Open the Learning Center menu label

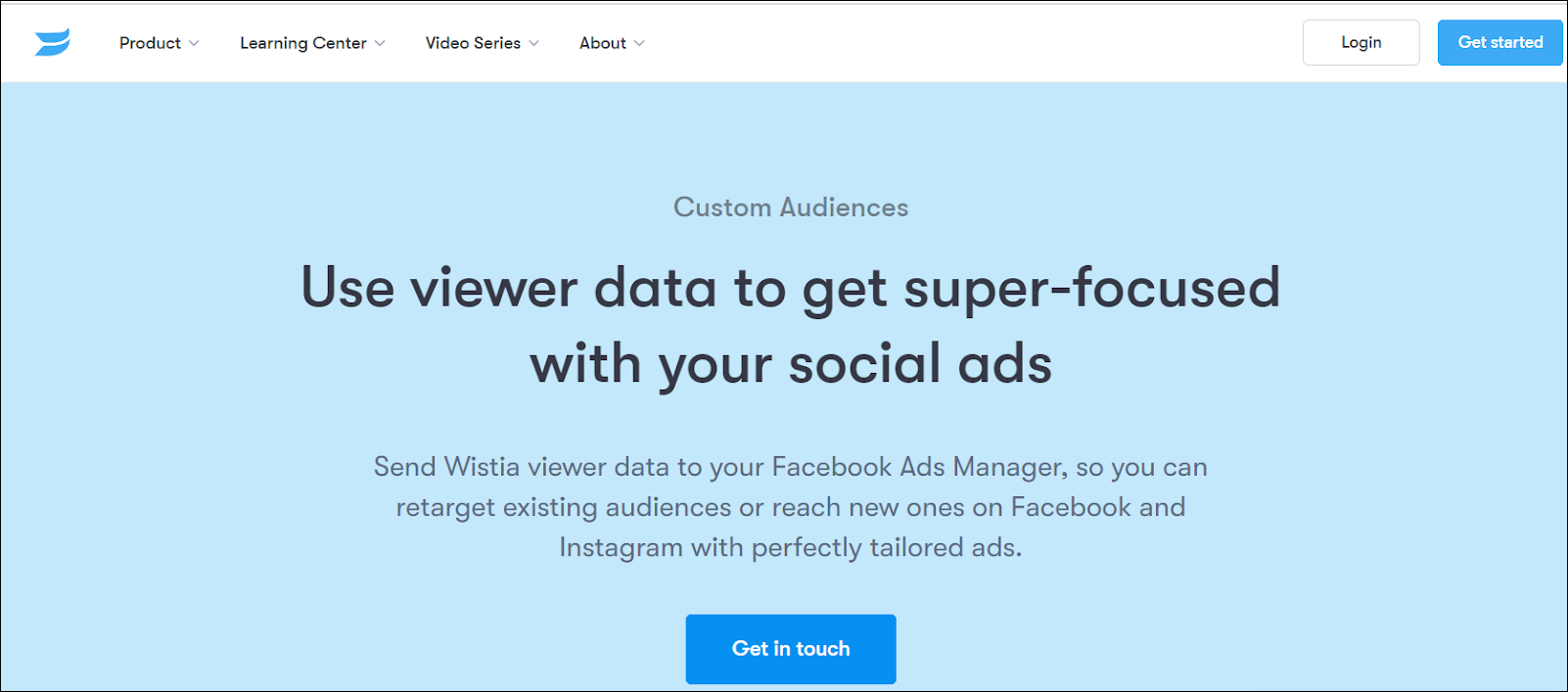(x=302, y=43)
